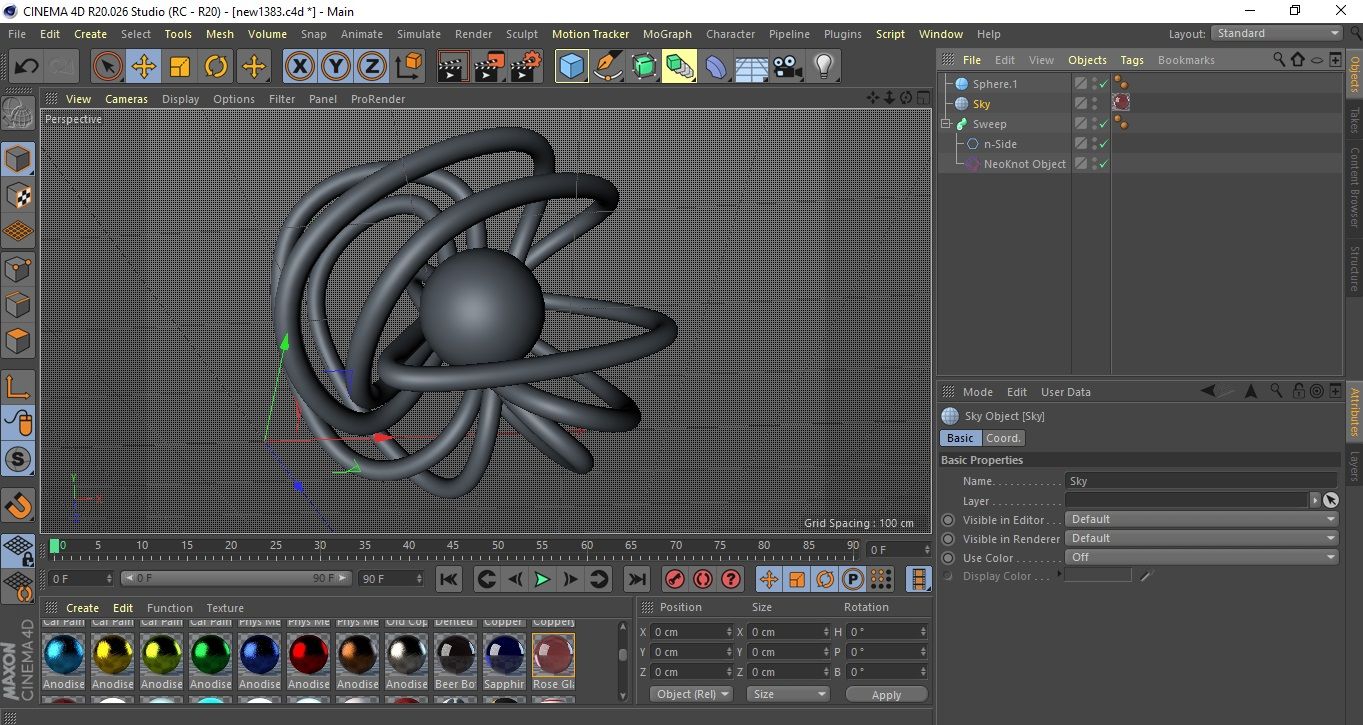
Task: Click the Display Color swatch
Action: tap(1098, 576)
